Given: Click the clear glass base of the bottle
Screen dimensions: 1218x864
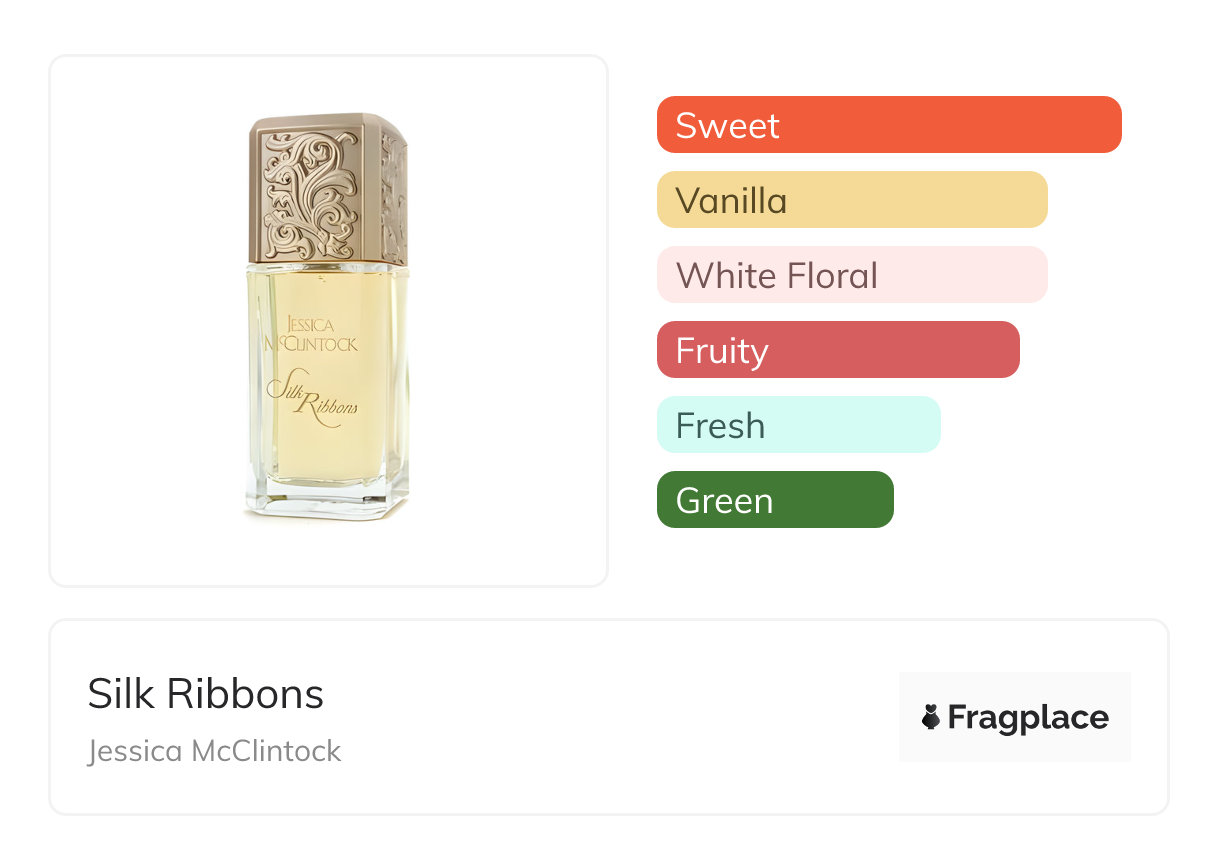Looking at the screenshot, I should click(x=326, y=500).
